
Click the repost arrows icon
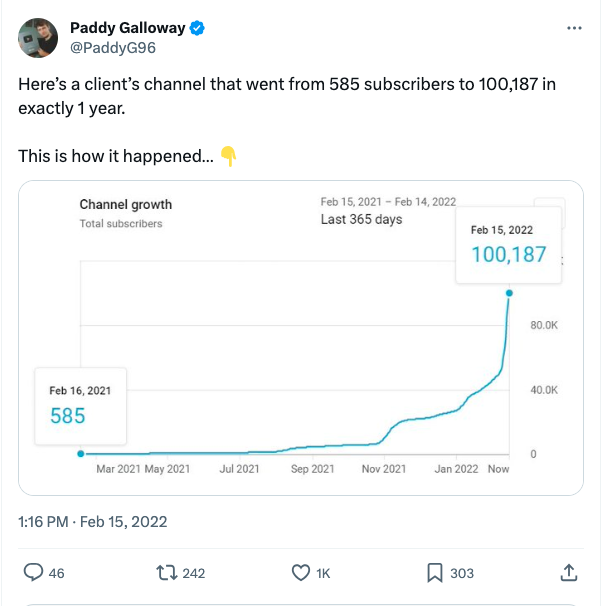(x=167, y=573)
